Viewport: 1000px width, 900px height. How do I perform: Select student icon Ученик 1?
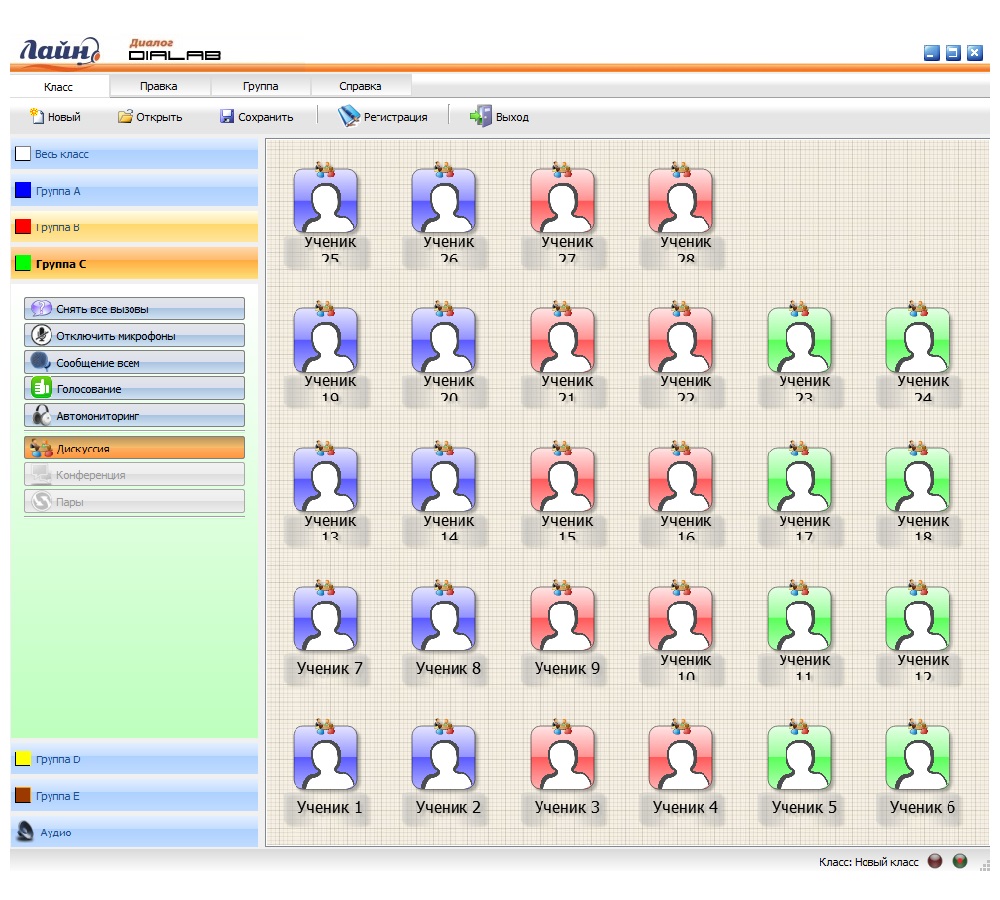325,758
